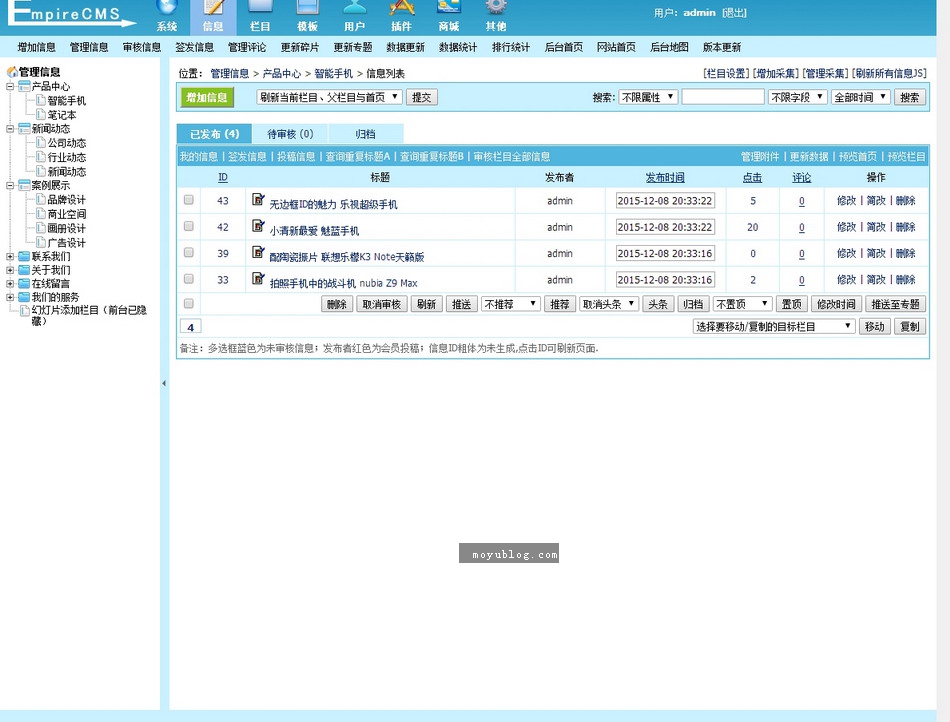The image size is (950, 722).
Task: Click the edit icon in row ID 39
Action: click(x=259, y=252)
